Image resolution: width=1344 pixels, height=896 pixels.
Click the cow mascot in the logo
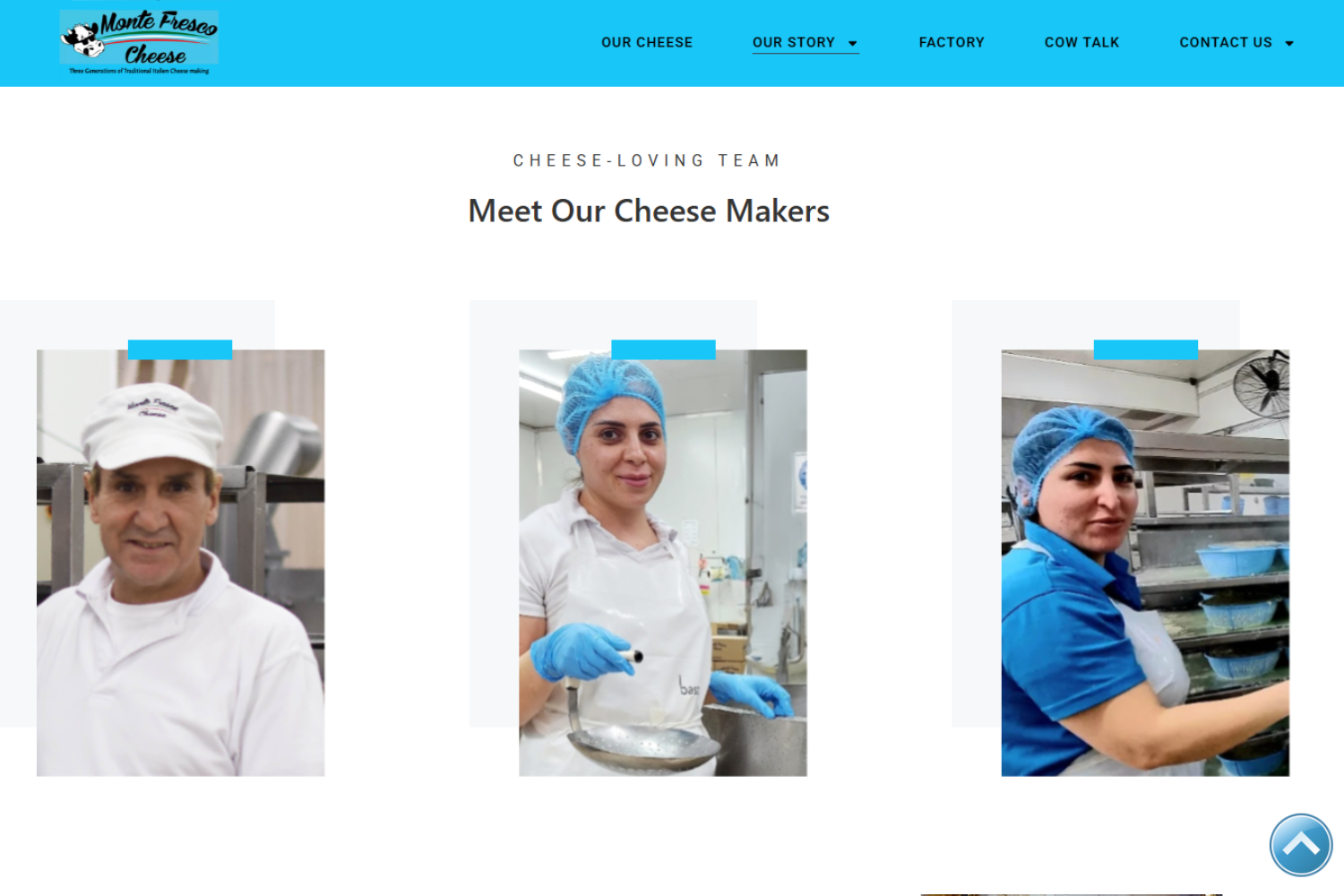[82, 40]
